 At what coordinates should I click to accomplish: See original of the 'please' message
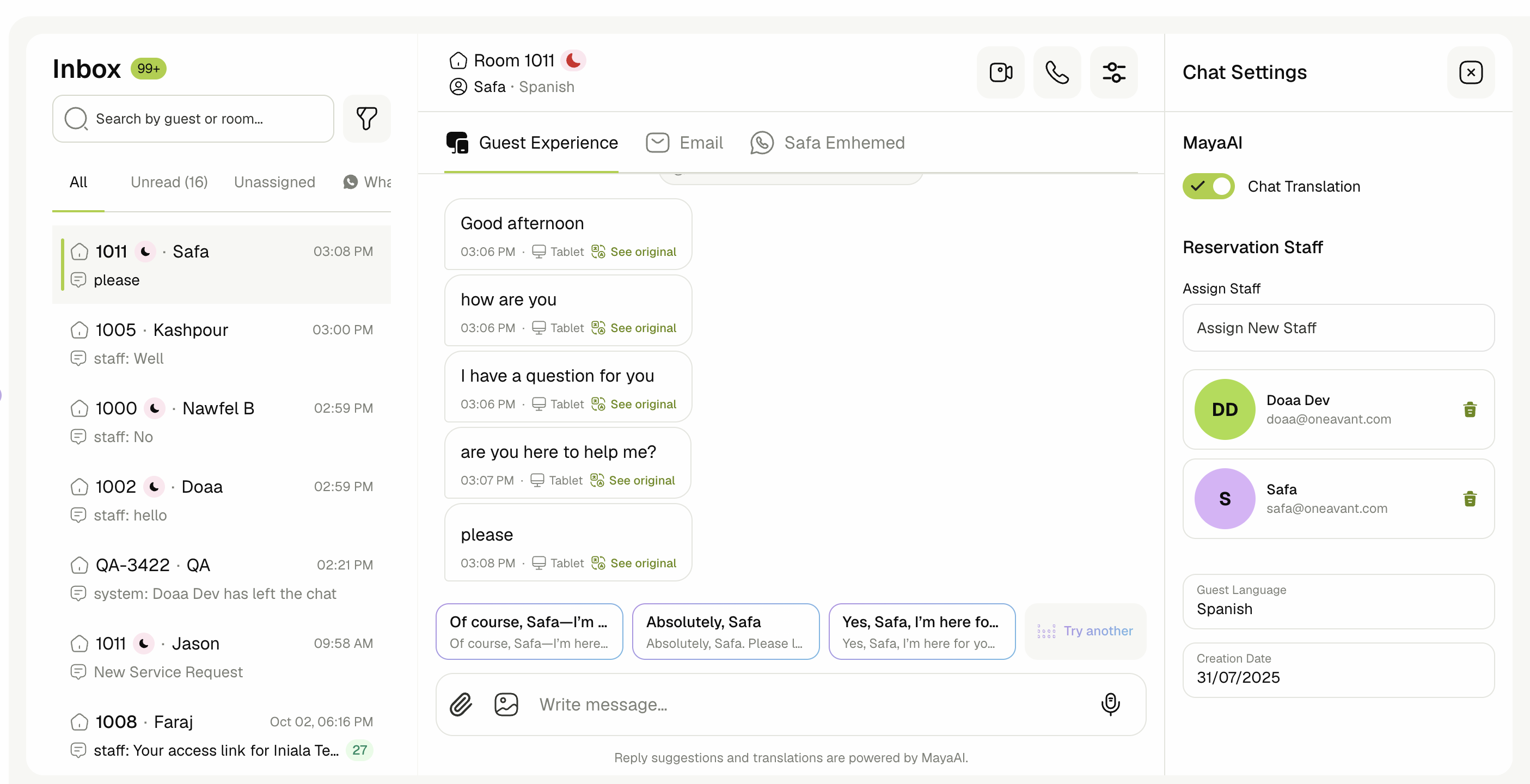[634, 563]
